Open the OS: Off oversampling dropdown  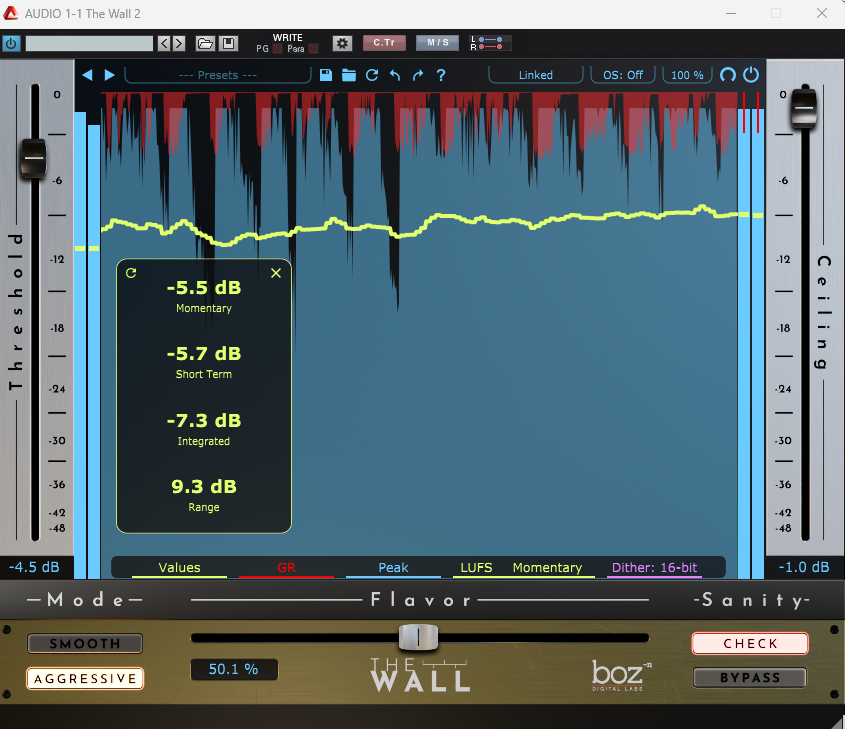coord(623,75)
